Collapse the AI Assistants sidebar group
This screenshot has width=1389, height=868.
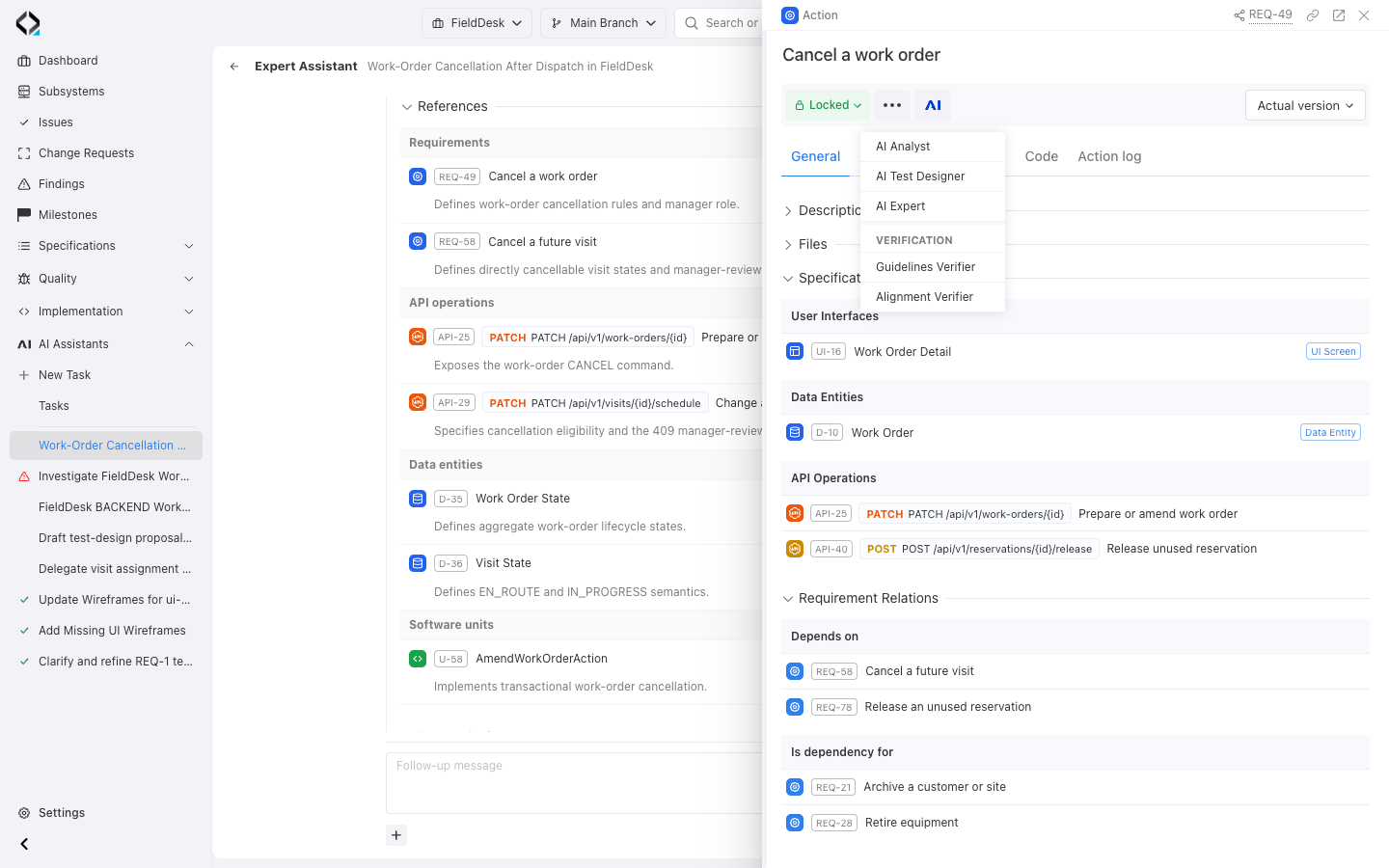[x=189, y=344]
